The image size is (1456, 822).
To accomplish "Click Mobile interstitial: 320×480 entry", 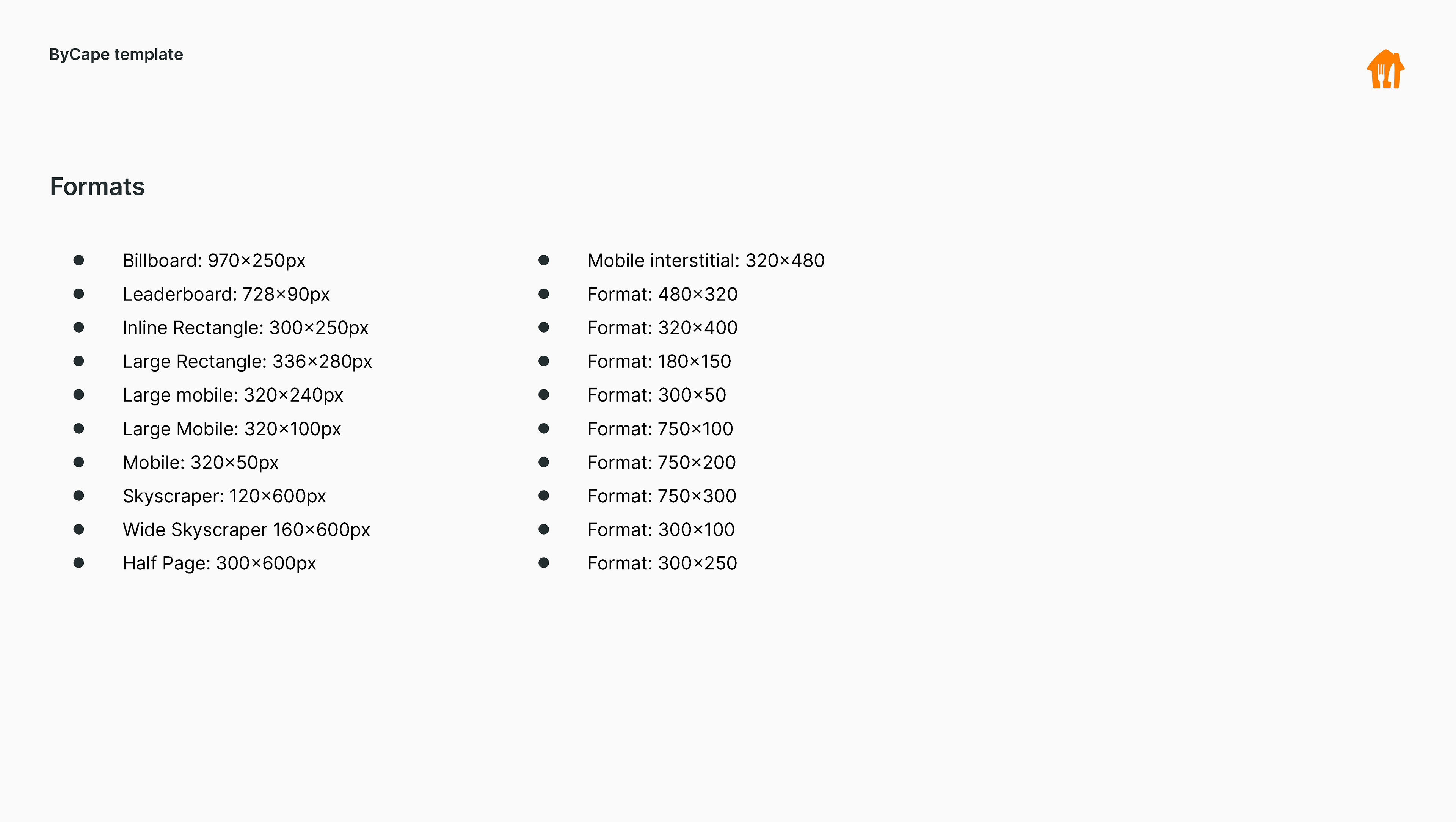I will tap(706, 260).
